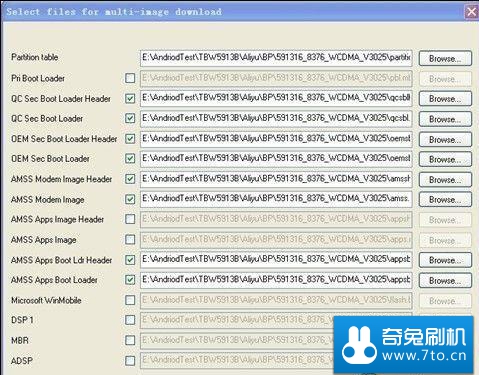Uncheck the QC Sec Boot Loader Header checkbox
Viewport: 479px width, 375px height.
[130, 98]
